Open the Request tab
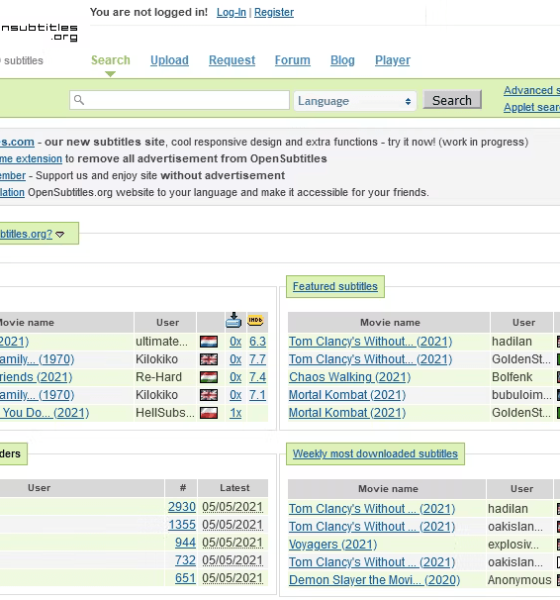This screenshot has height=600, width=560. coord(232,60)
